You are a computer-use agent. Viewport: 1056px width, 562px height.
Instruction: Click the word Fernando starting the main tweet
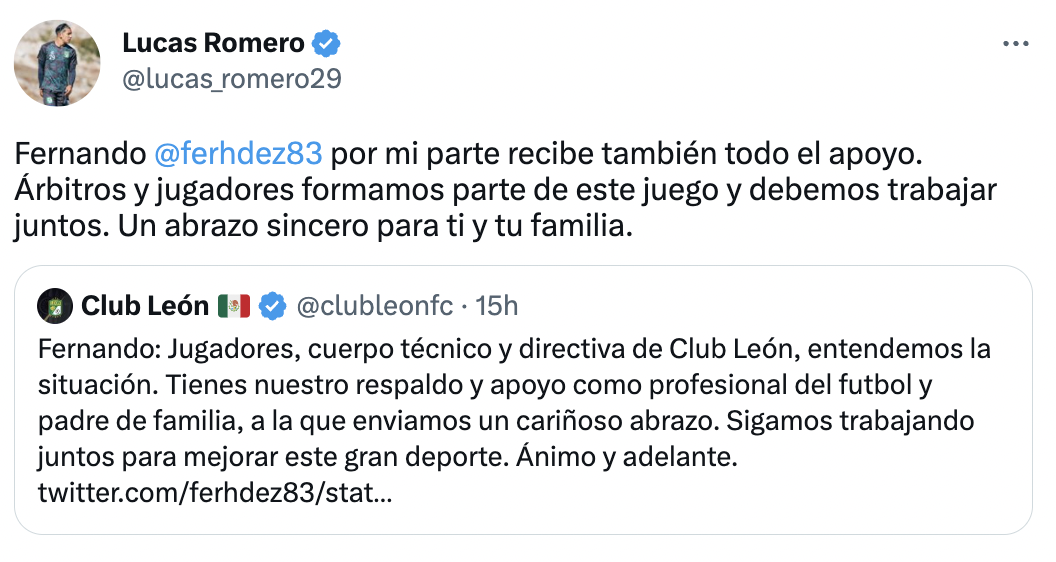coord(82,154)
